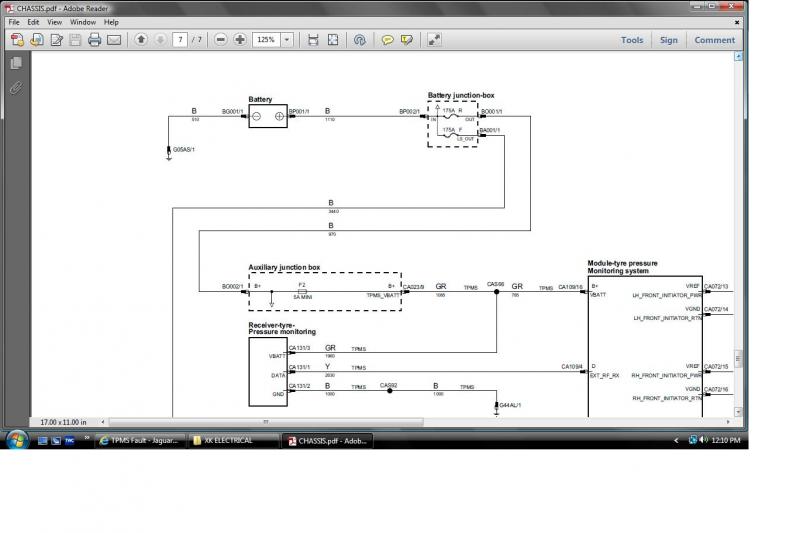Click the page number input field
This screenshot has height=533, width=800.
(x=180, y=39)
